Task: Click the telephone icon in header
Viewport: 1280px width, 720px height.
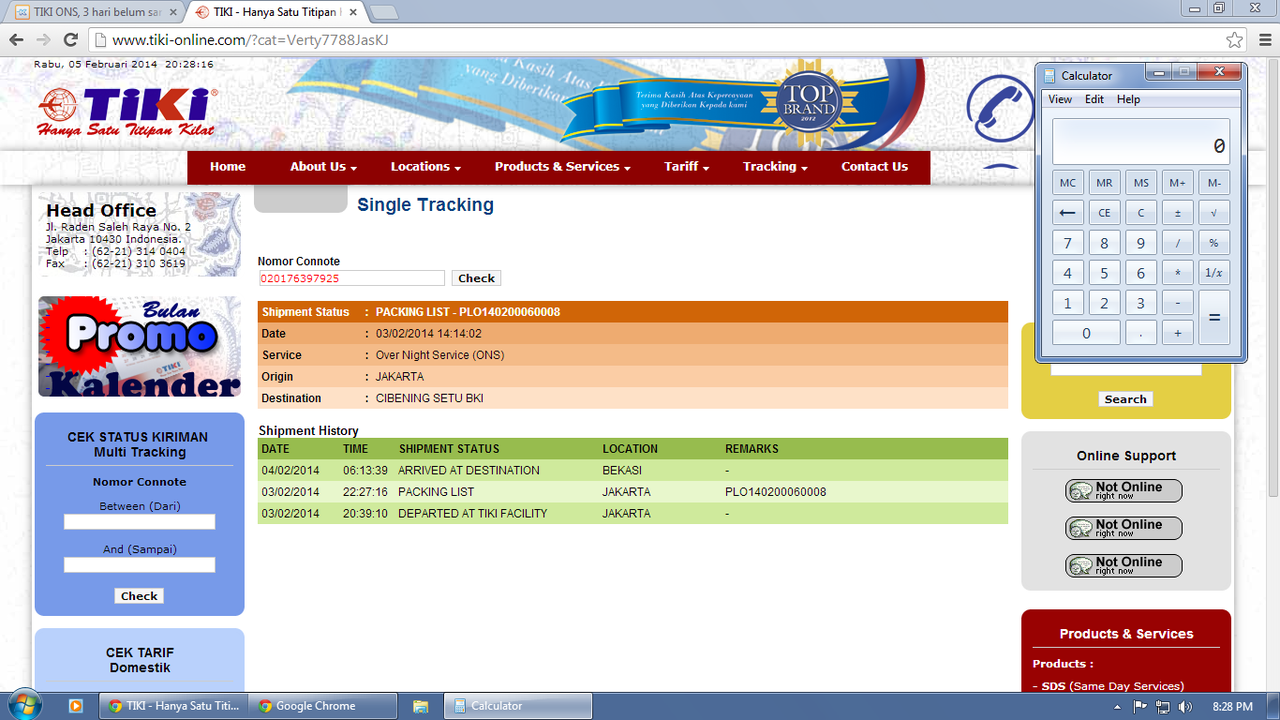Action: (1000, 107)
